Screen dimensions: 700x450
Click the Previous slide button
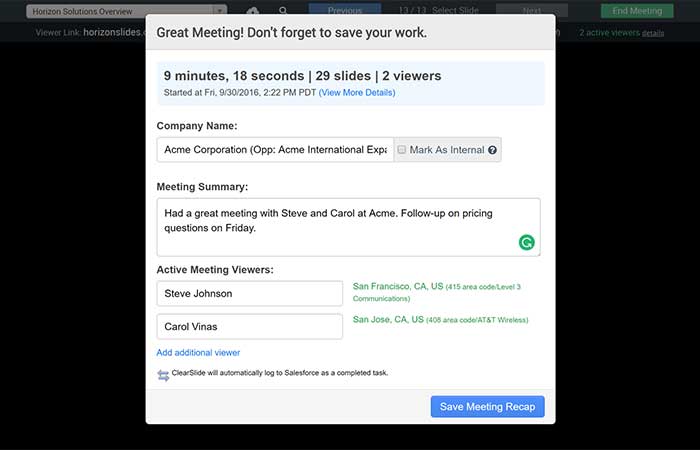pos(345,10)
